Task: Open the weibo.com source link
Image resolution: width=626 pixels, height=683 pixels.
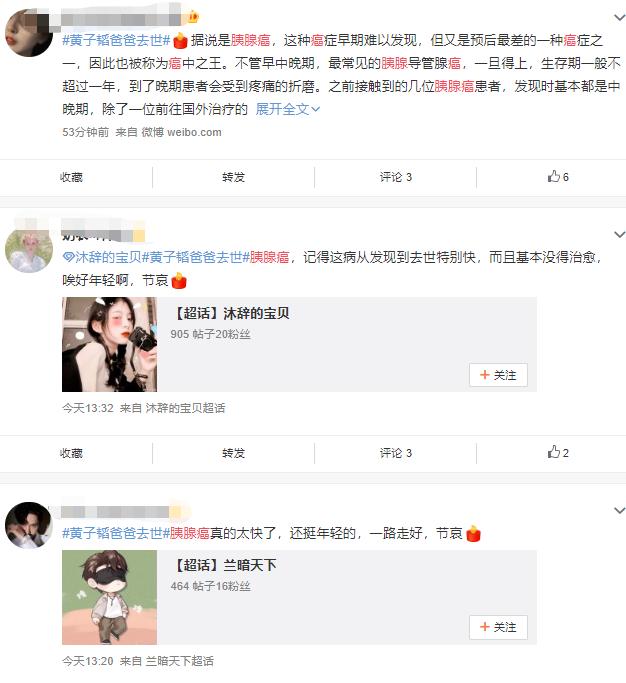Action: pos(194,132)
